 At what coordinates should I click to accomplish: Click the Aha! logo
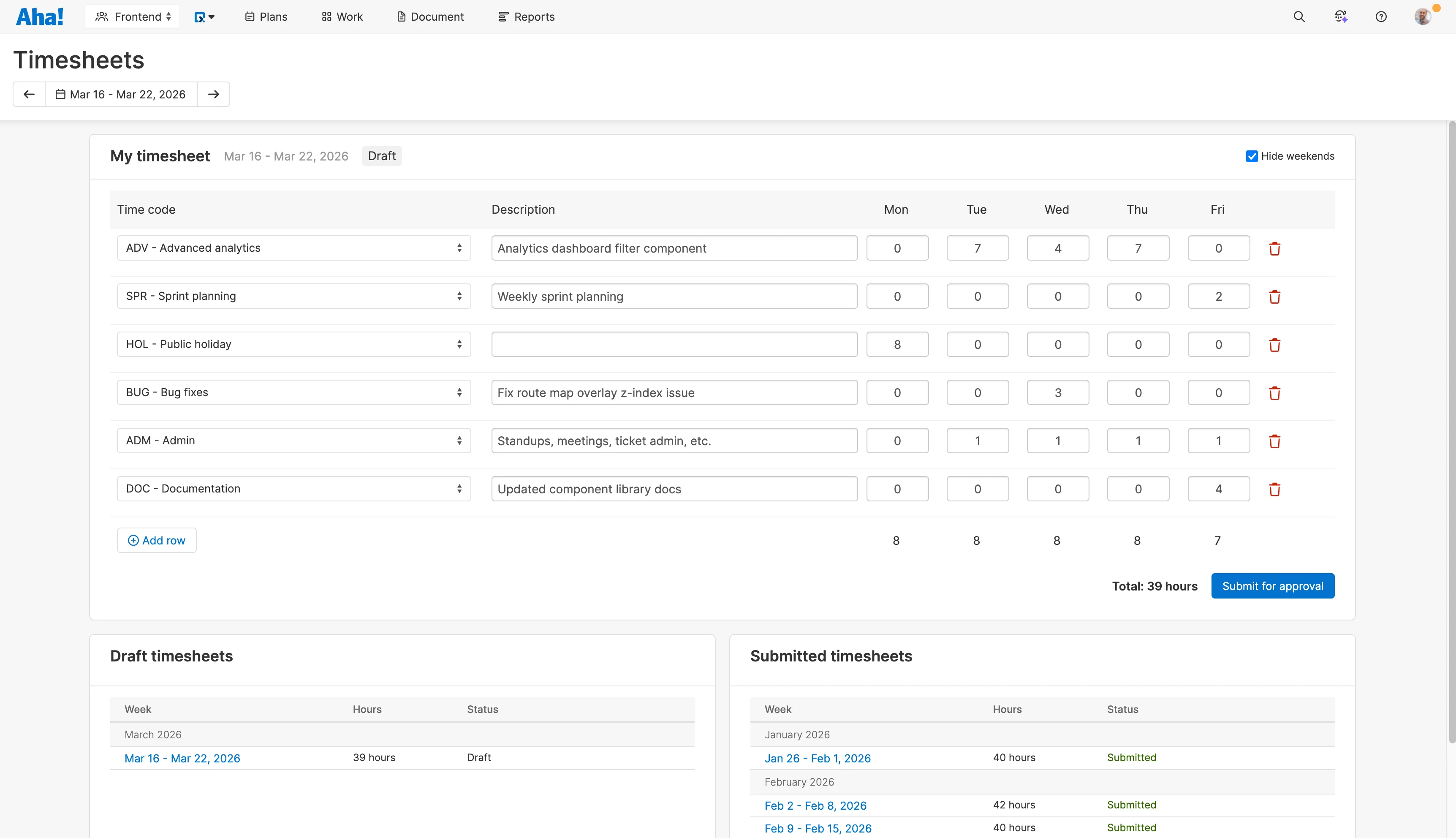coord(39,16)
